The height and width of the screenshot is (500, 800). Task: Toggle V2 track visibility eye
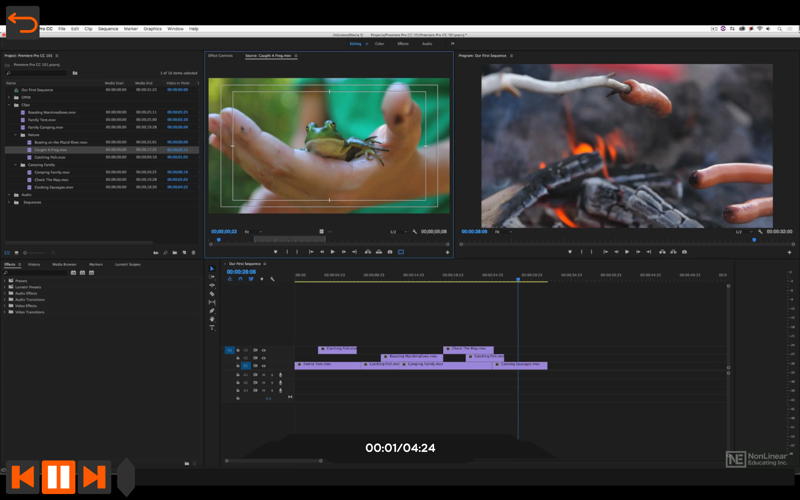(x=264, y=358)
